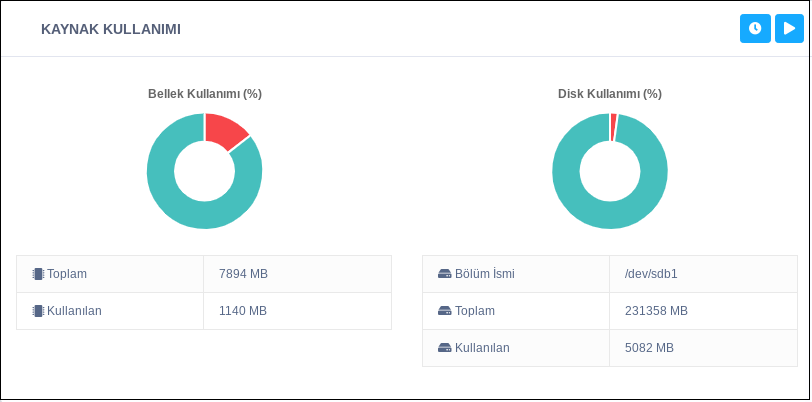This screenshot has width=812, height=402.
Task: Select the 231358 MB disk total value
Action: point(656,311)
